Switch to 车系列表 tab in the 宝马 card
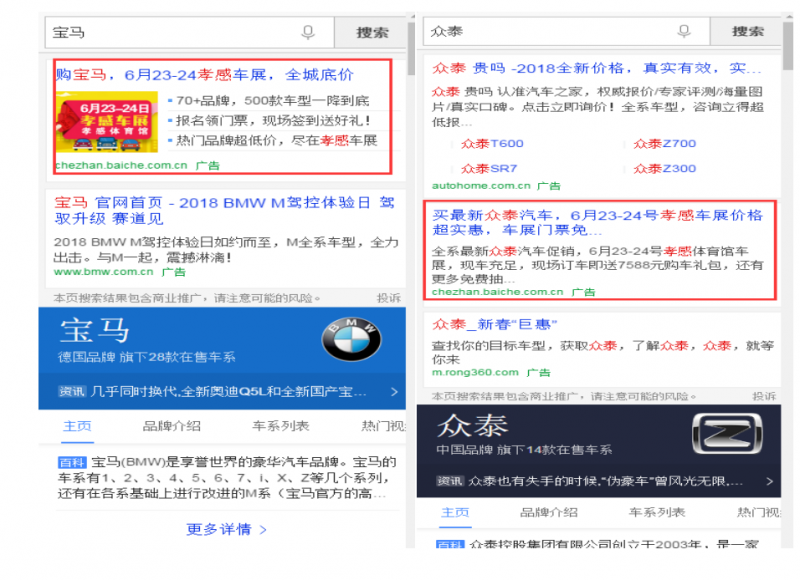This screenshot has width=800, height=580. (281, 426)
